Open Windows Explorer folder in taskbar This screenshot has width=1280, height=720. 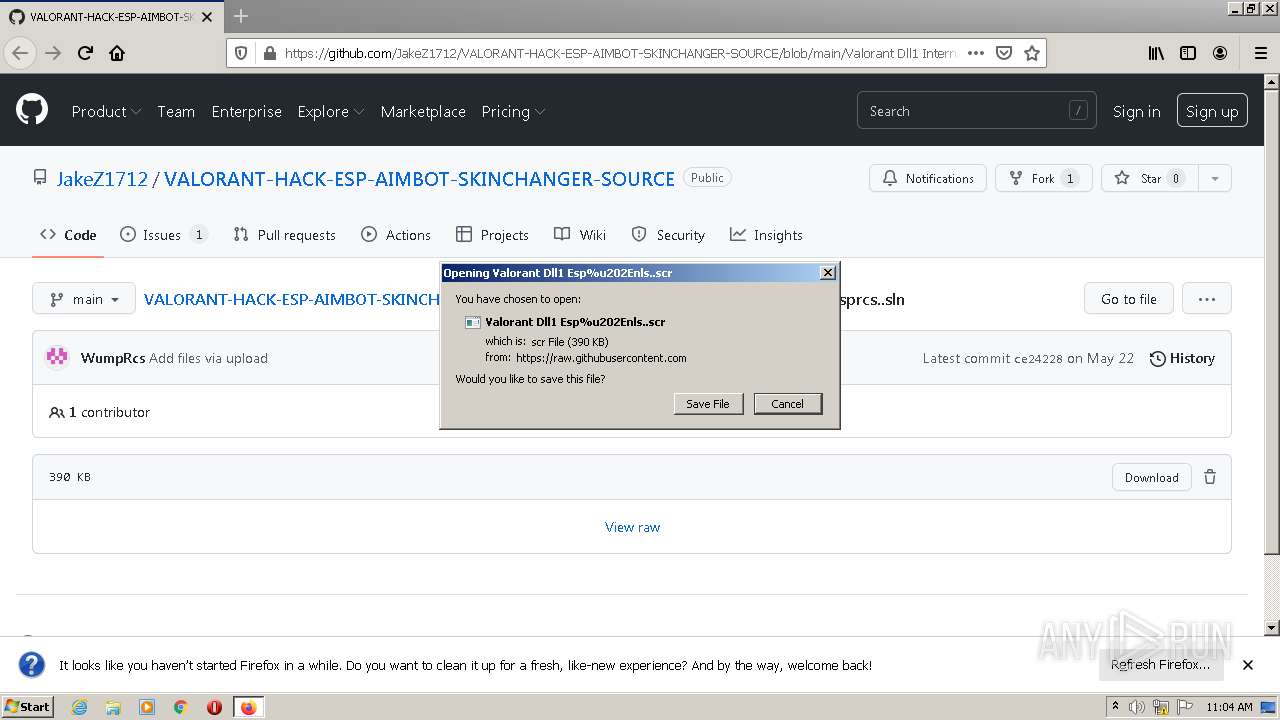[x=113, y=707]
